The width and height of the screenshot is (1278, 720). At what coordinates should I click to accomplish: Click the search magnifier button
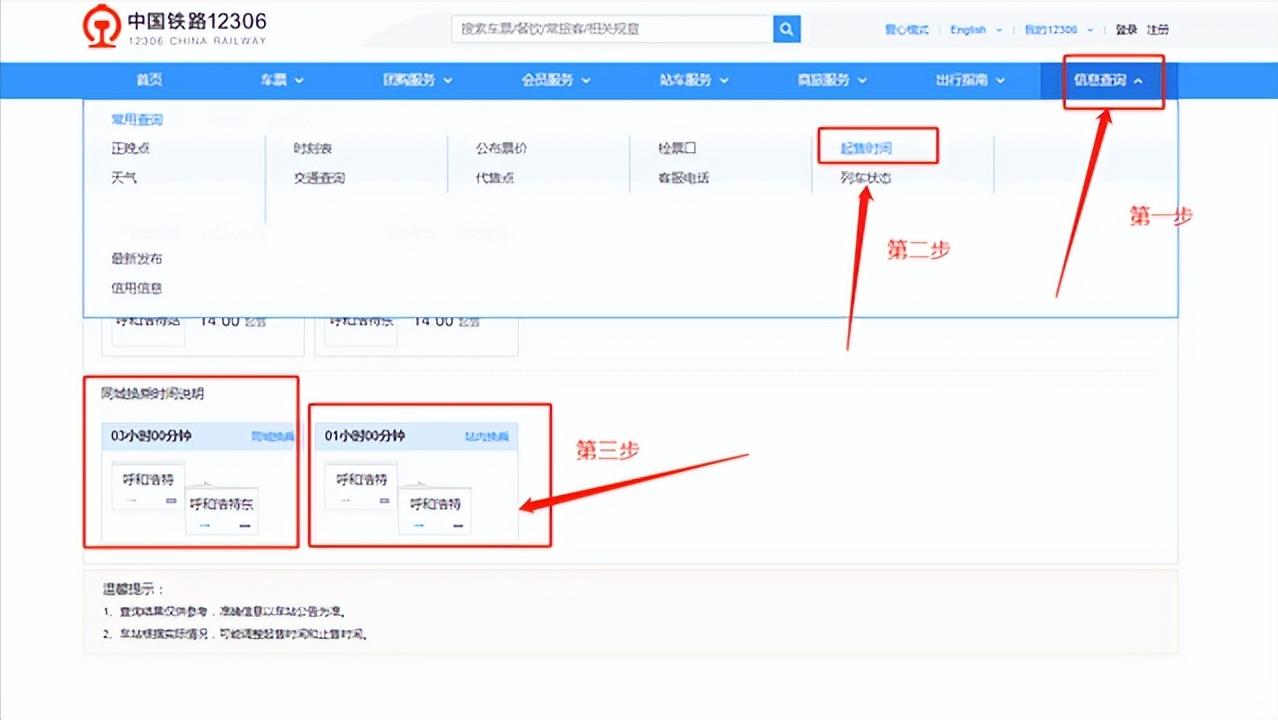(x=786, y=29)
